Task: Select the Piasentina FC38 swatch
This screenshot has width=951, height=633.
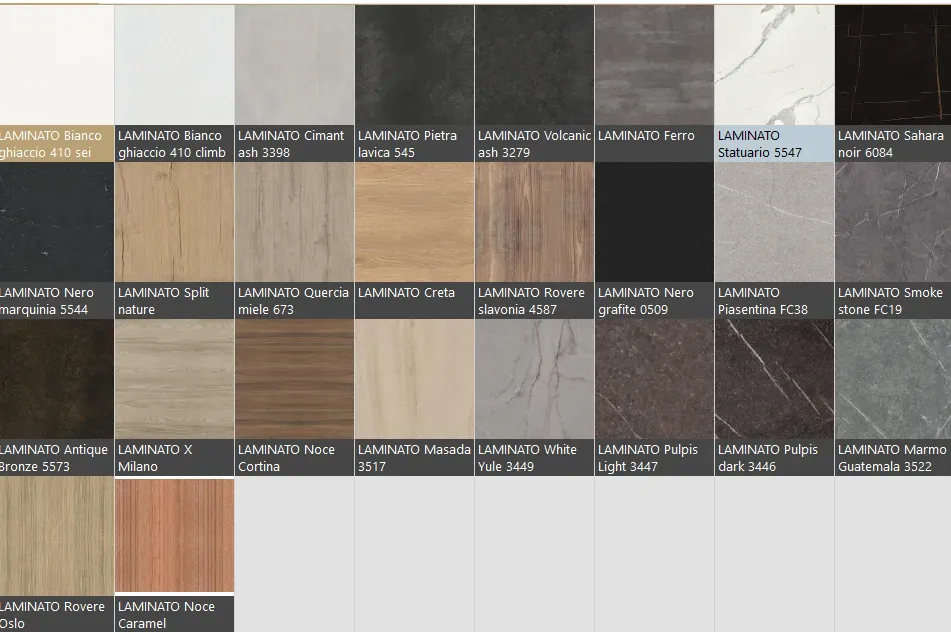Action: (775, 222)
